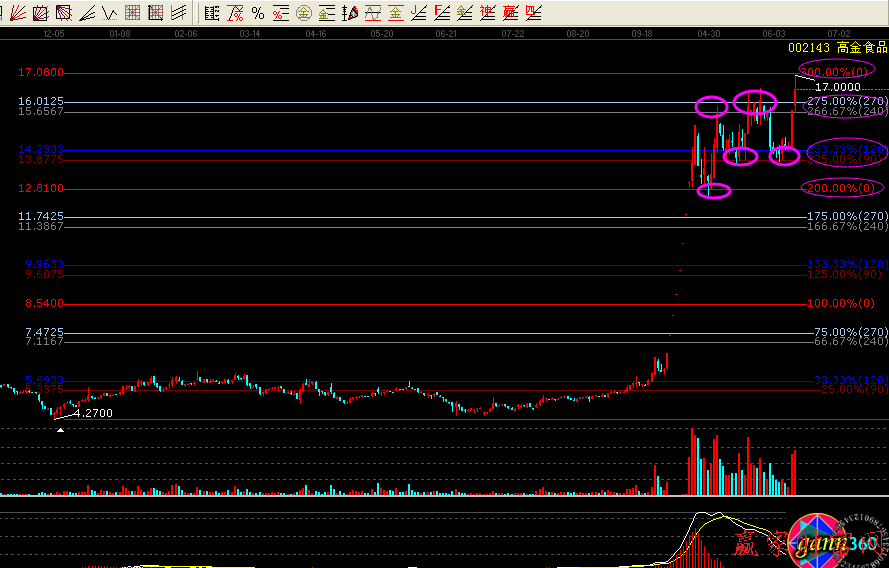Select the boxed Gann fan square tool
The height and width of the screenshot is (568, 889).
[38, 13]
